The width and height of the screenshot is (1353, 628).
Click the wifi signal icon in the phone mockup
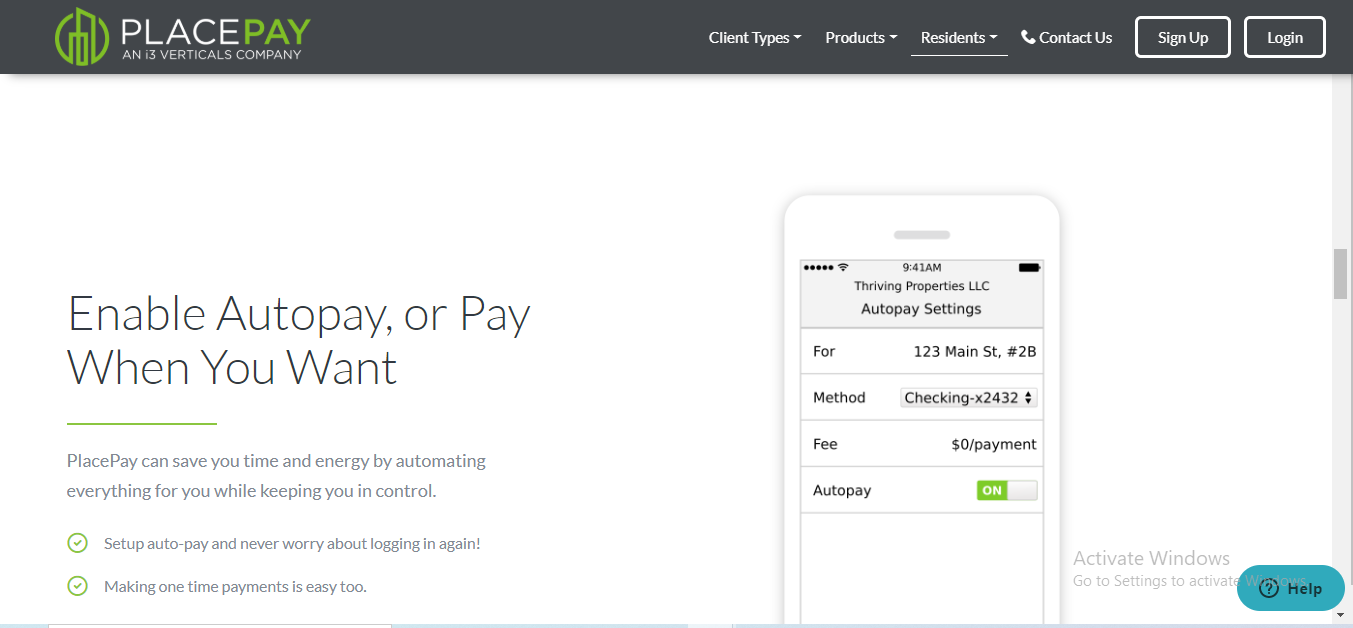coord(843,267)
